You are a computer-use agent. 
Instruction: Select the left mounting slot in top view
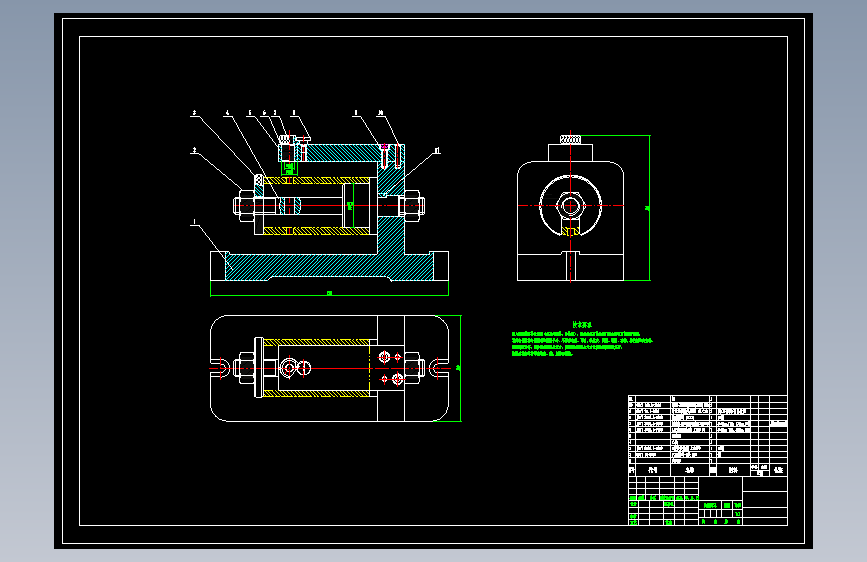click(220, 368)
